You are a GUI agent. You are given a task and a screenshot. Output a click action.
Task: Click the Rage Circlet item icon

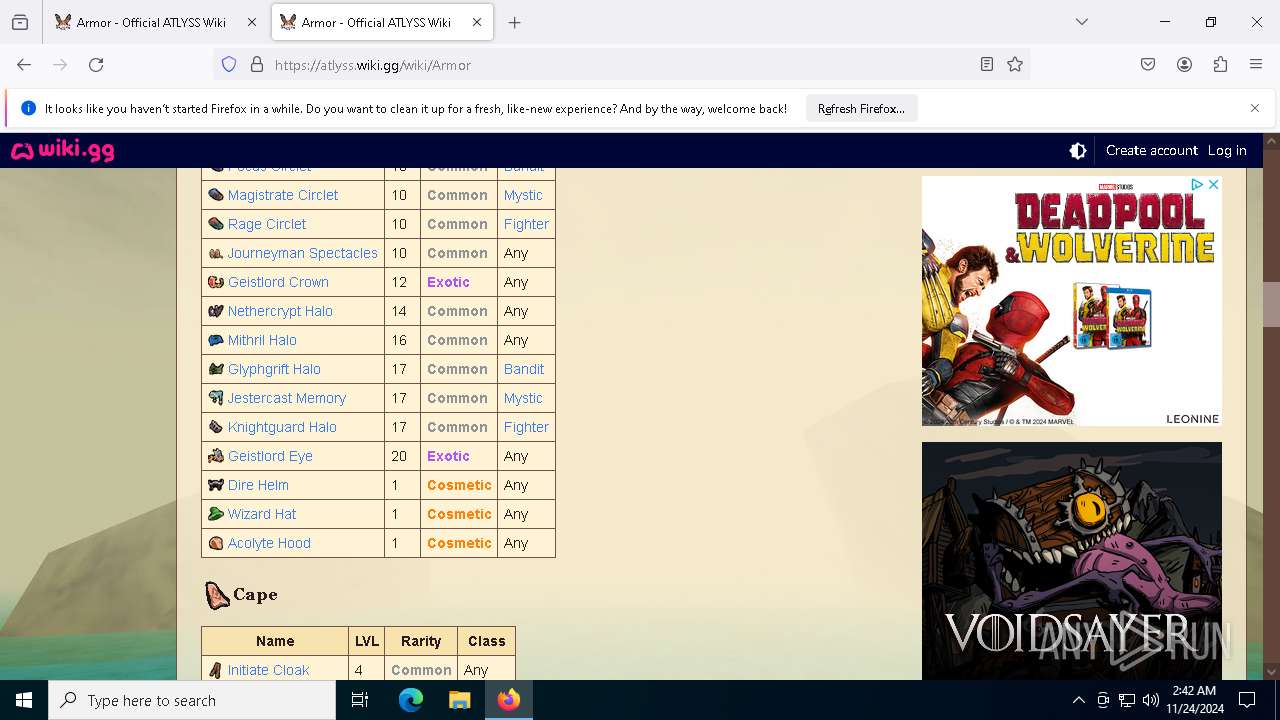point(216,224)
